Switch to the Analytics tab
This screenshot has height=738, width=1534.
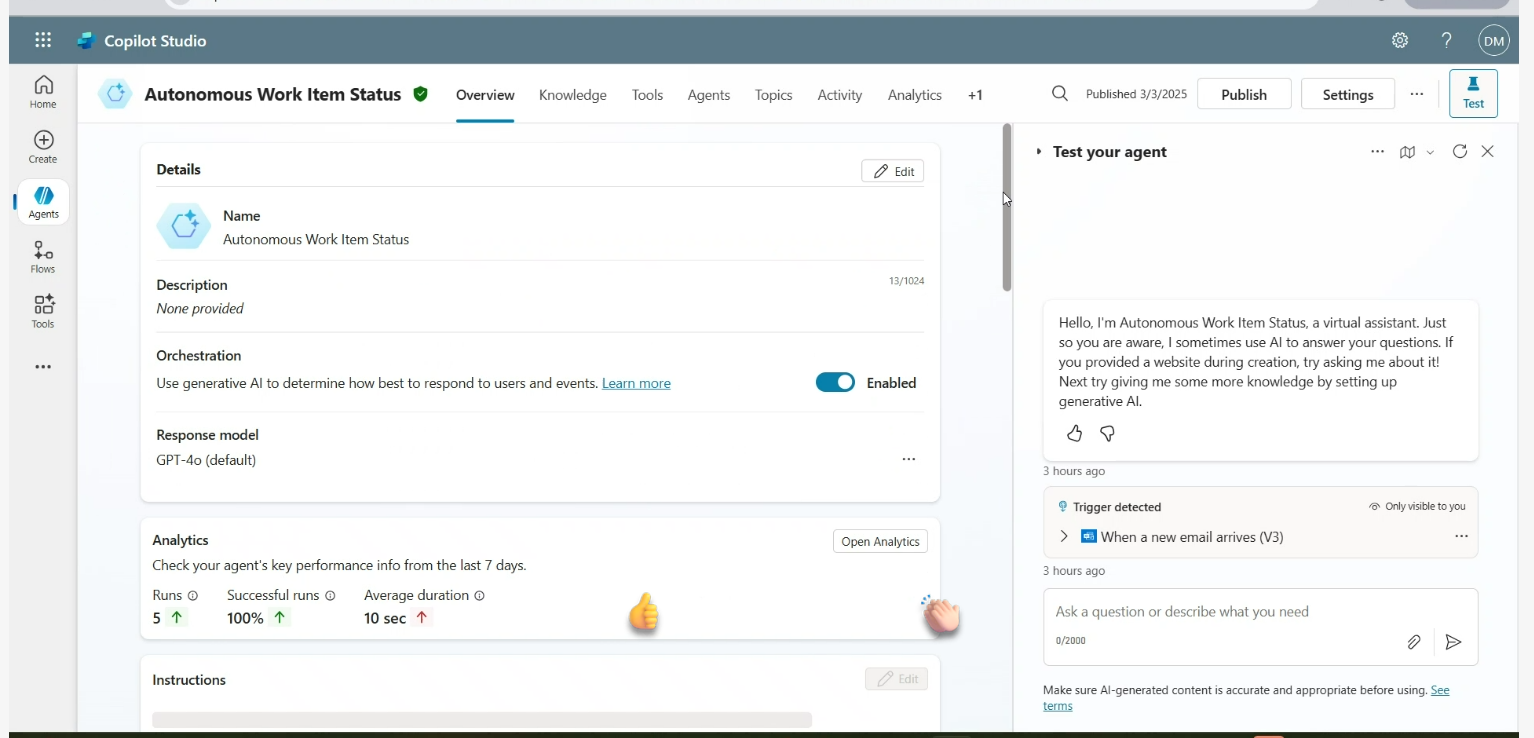pos(915,95)
